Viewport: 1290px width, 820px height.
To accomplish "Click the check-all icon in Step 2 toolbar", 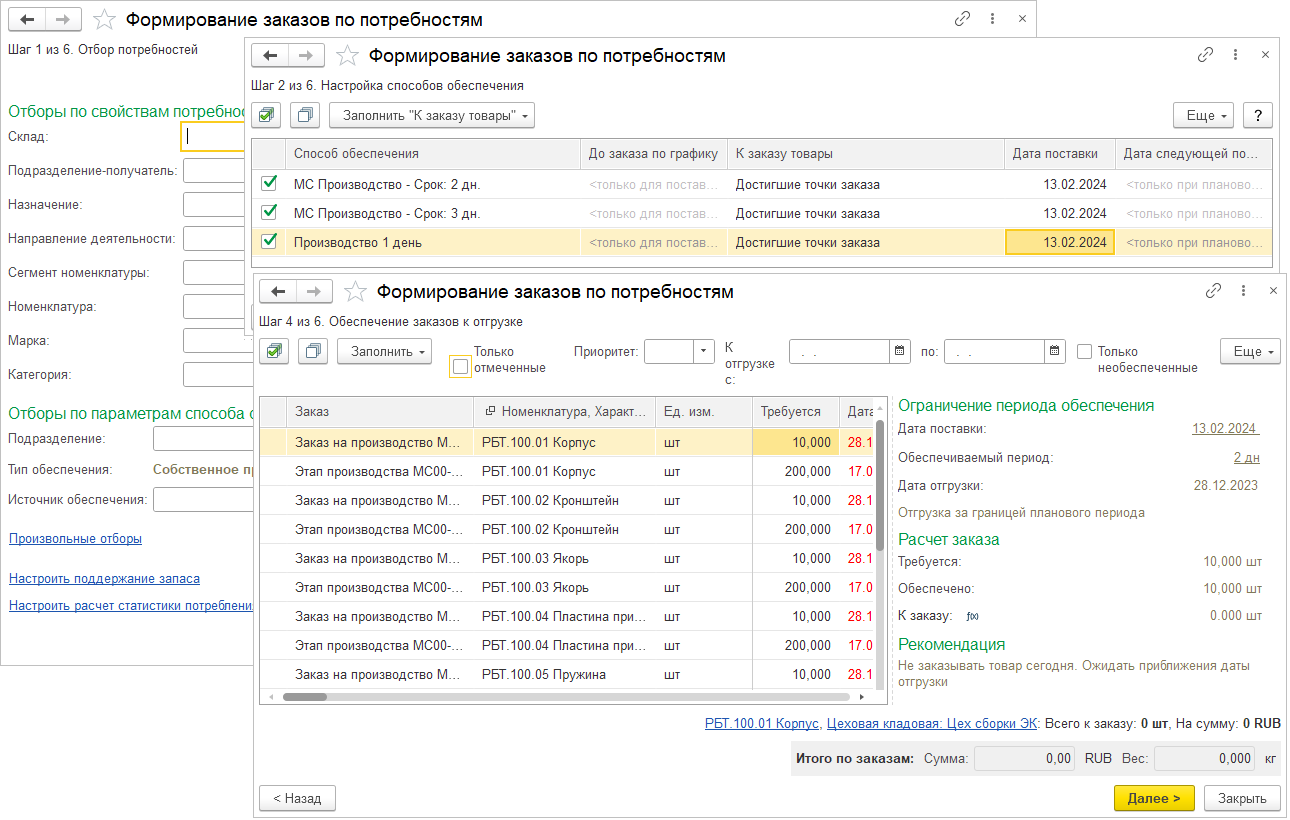I will (267, 115).
